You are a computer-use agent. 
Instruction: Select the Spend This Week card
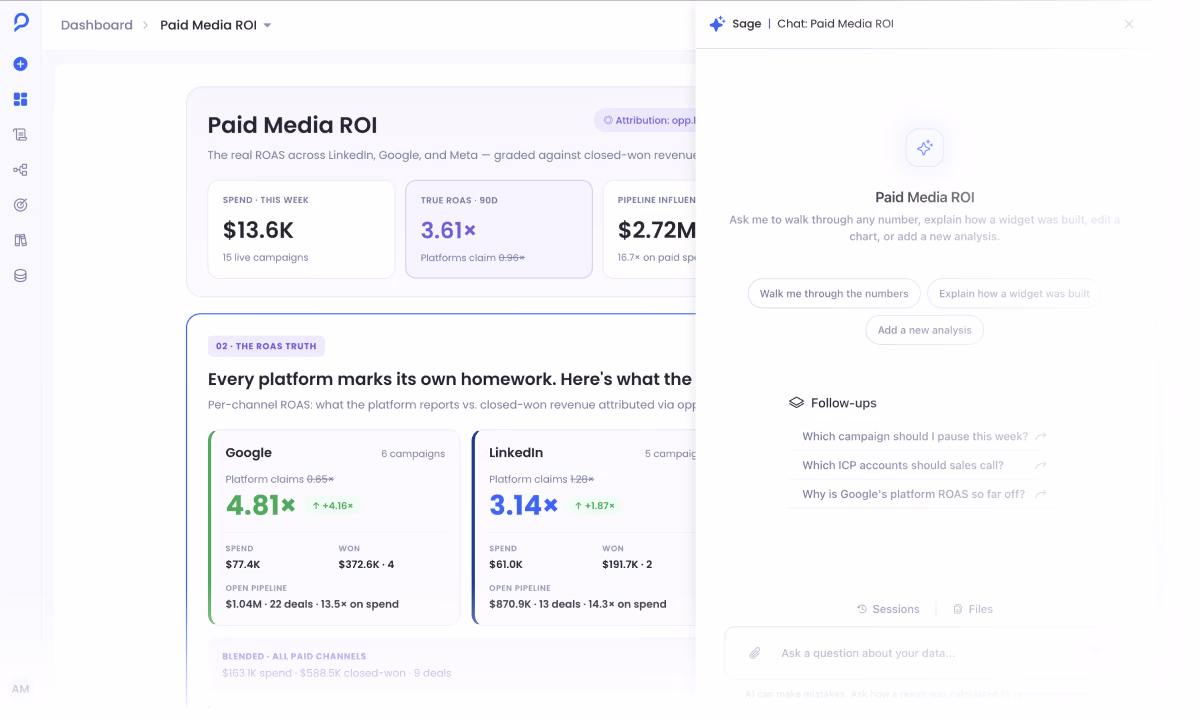[x=301, y=229]
